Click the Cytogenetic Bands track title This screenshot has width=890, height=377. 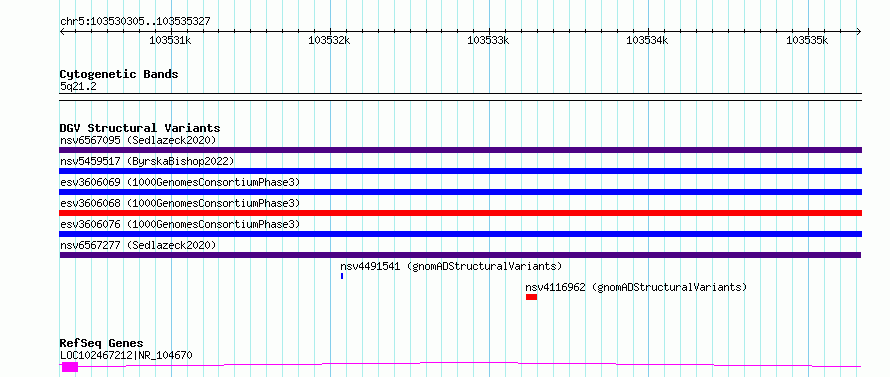pyautogui.click(x=119, y=74)
